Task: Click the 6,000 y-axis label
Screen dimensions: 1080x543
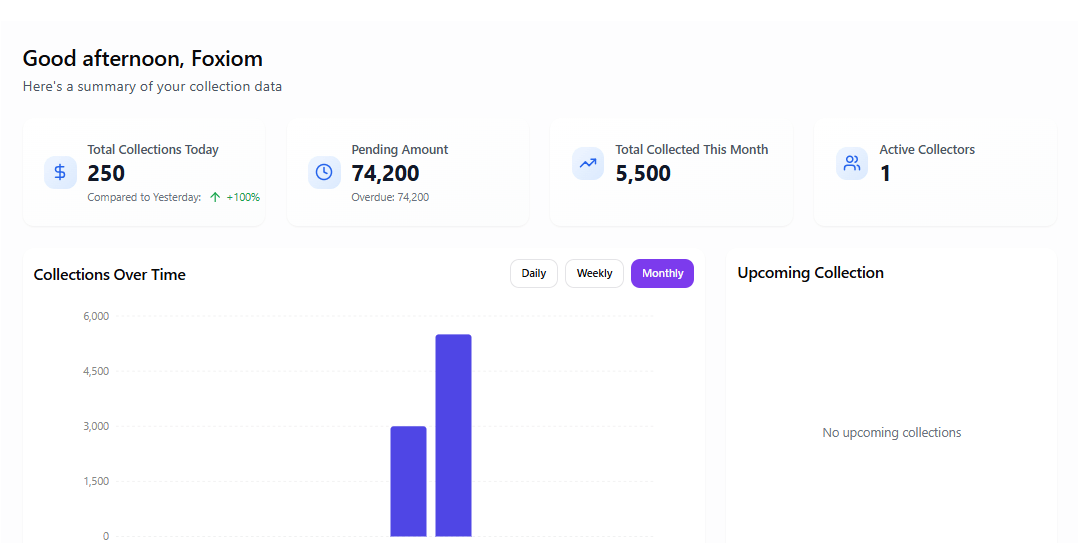Action: [95, 316]
